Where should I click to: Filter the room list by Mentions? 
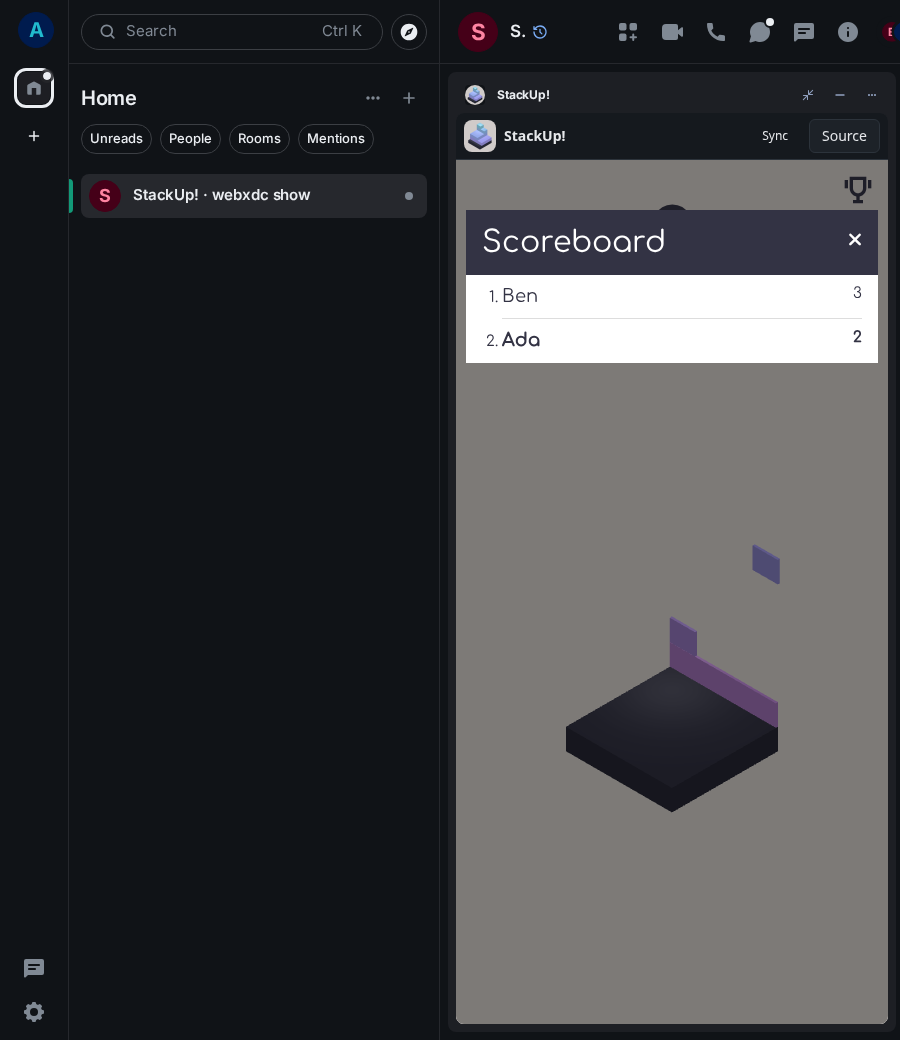click(336, 139)
